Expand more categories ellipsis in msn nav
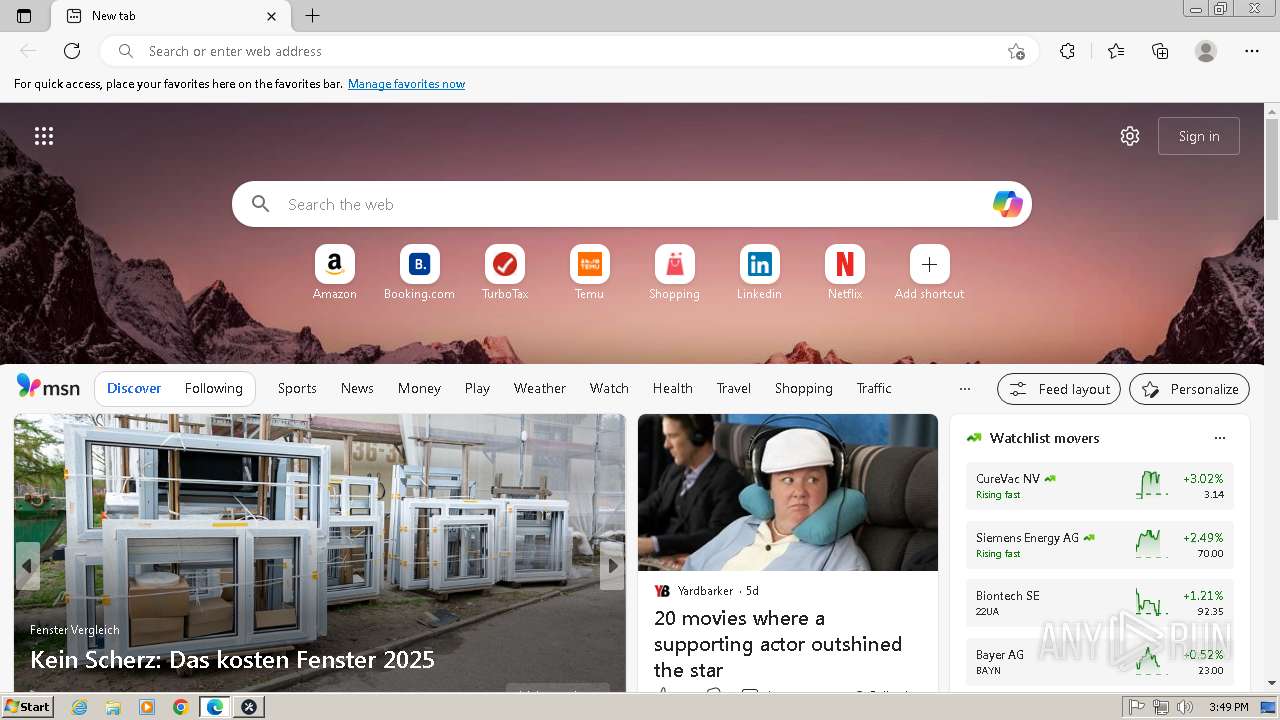1280x720 pixels. pos(964,389)
